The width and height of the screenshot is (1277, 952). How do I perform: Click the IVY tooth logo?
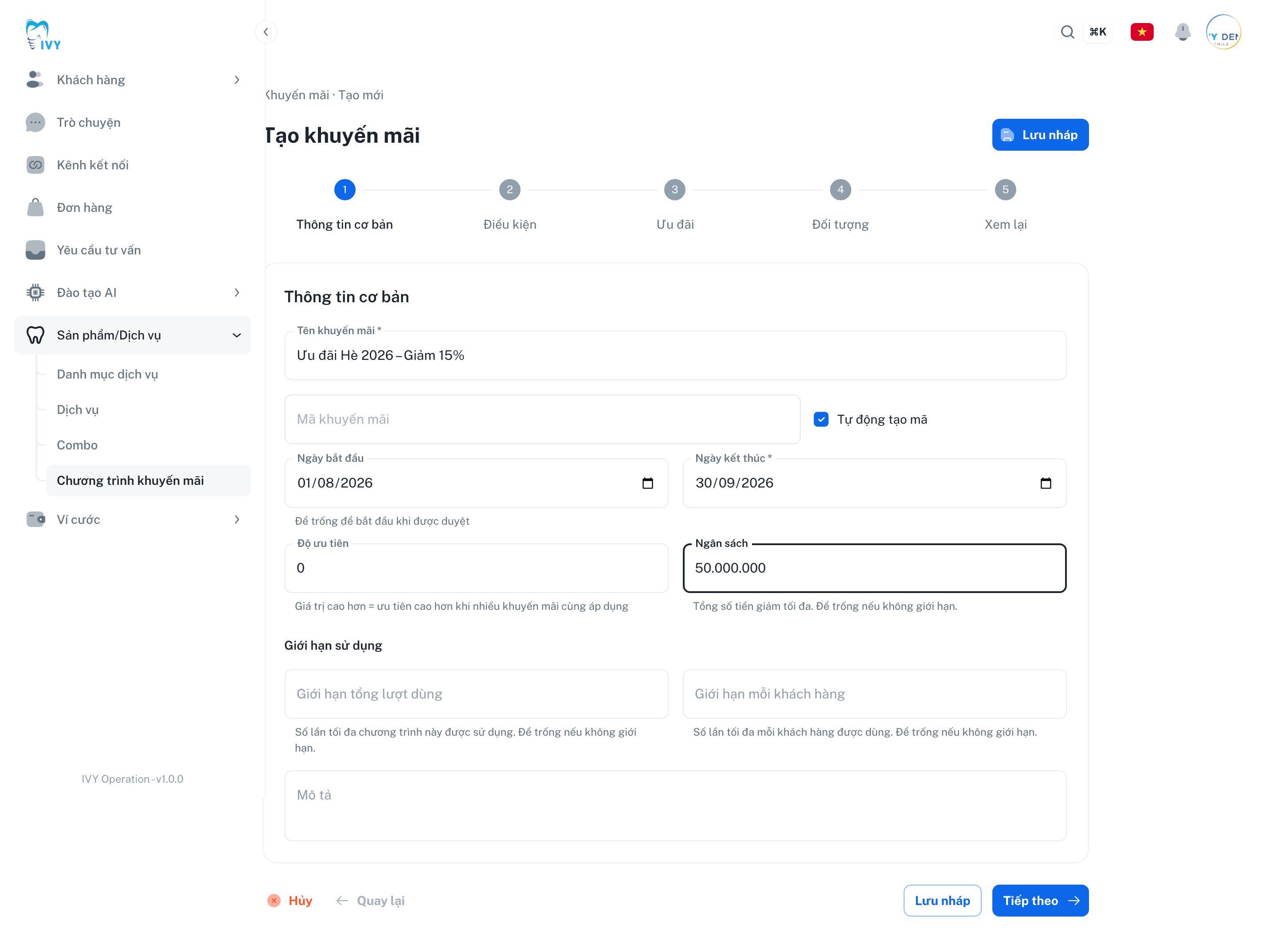43,35
